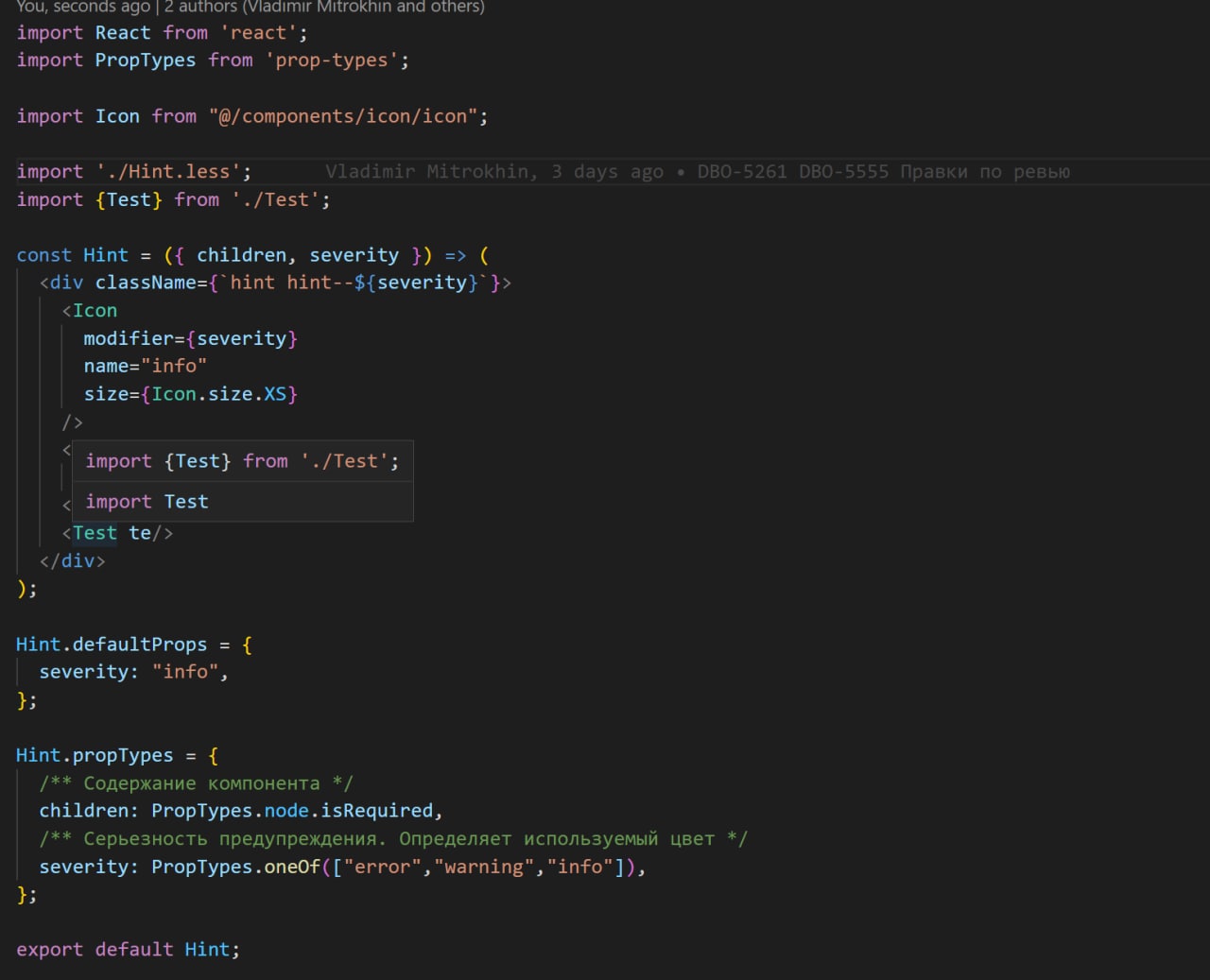
Task: Click the 'Серьезность предупреждения' comment
Action: tap(393, 839)
